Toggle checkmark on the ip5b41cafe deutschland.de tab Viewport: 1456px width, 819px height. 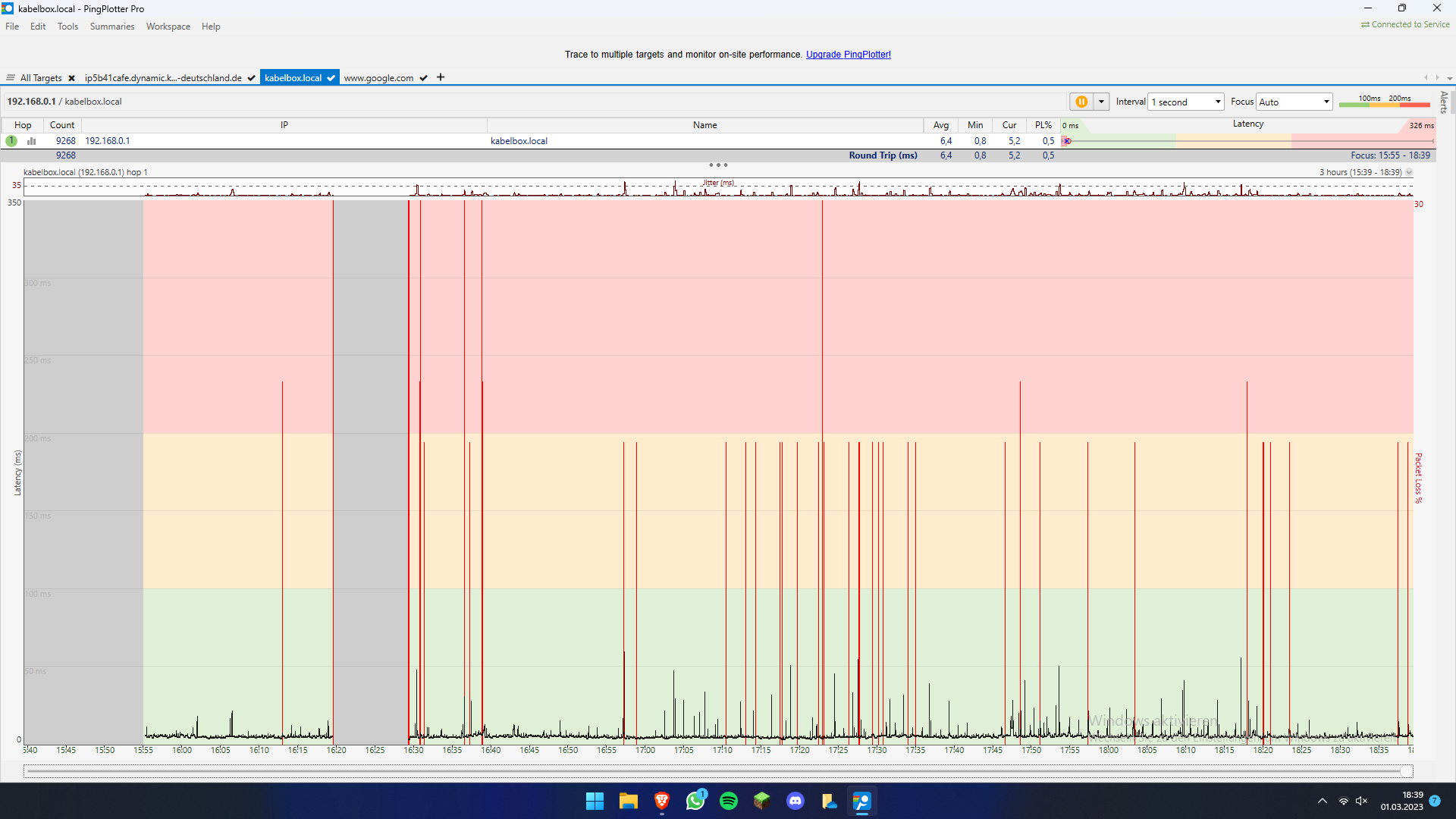251,78
